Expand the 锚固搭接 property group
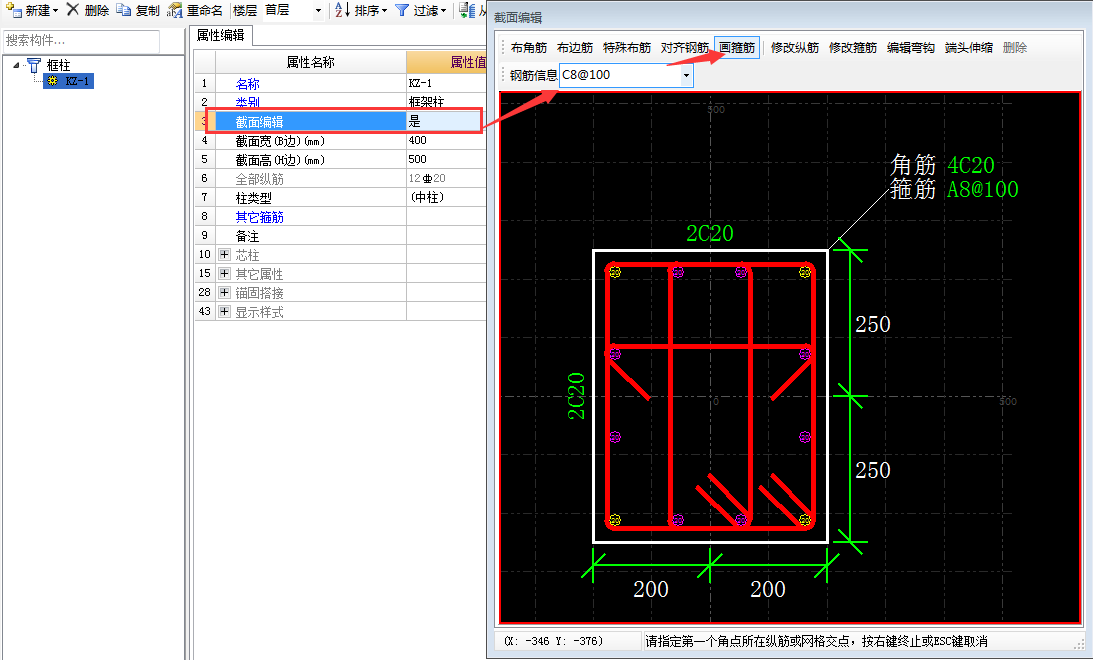Image resolution: width=1093 pixels, height=660 pixels. click(224, 292)
